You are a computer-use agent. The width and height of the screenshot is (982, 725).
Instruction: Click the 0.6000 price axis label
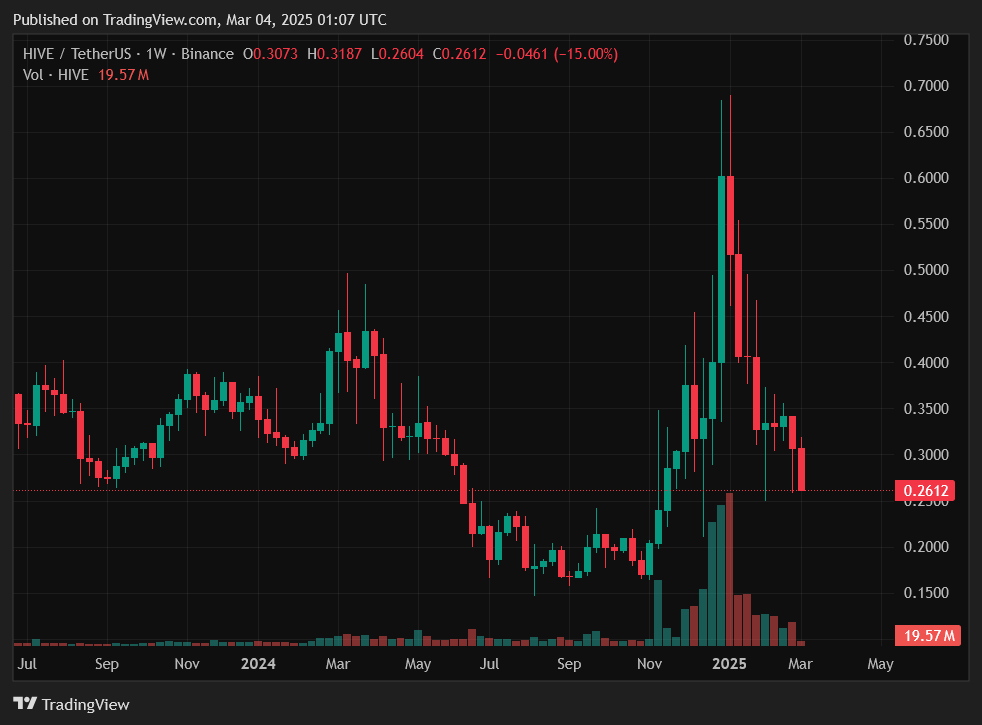click(926, 178)
